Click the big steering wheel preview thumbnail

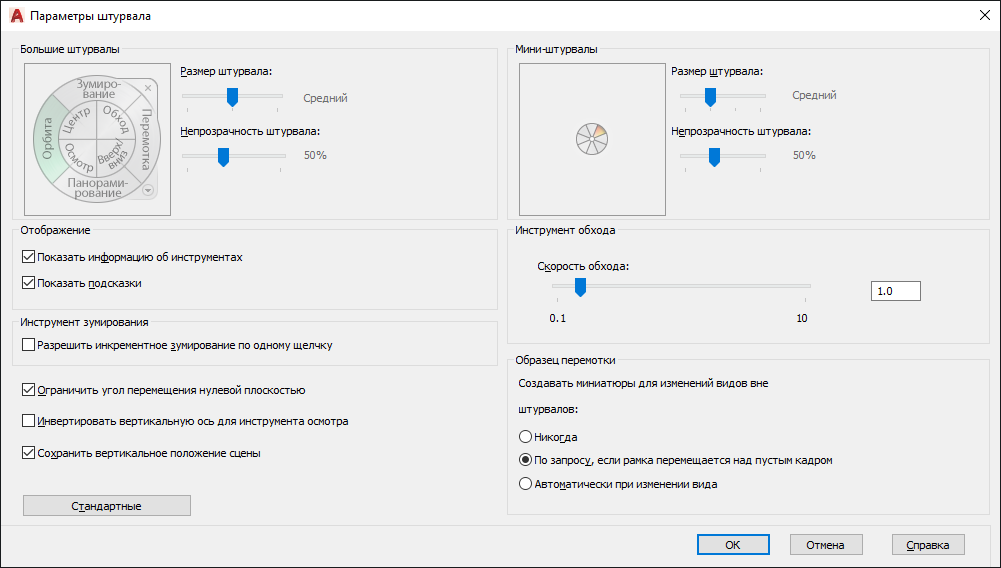click(x=98, y=139)
